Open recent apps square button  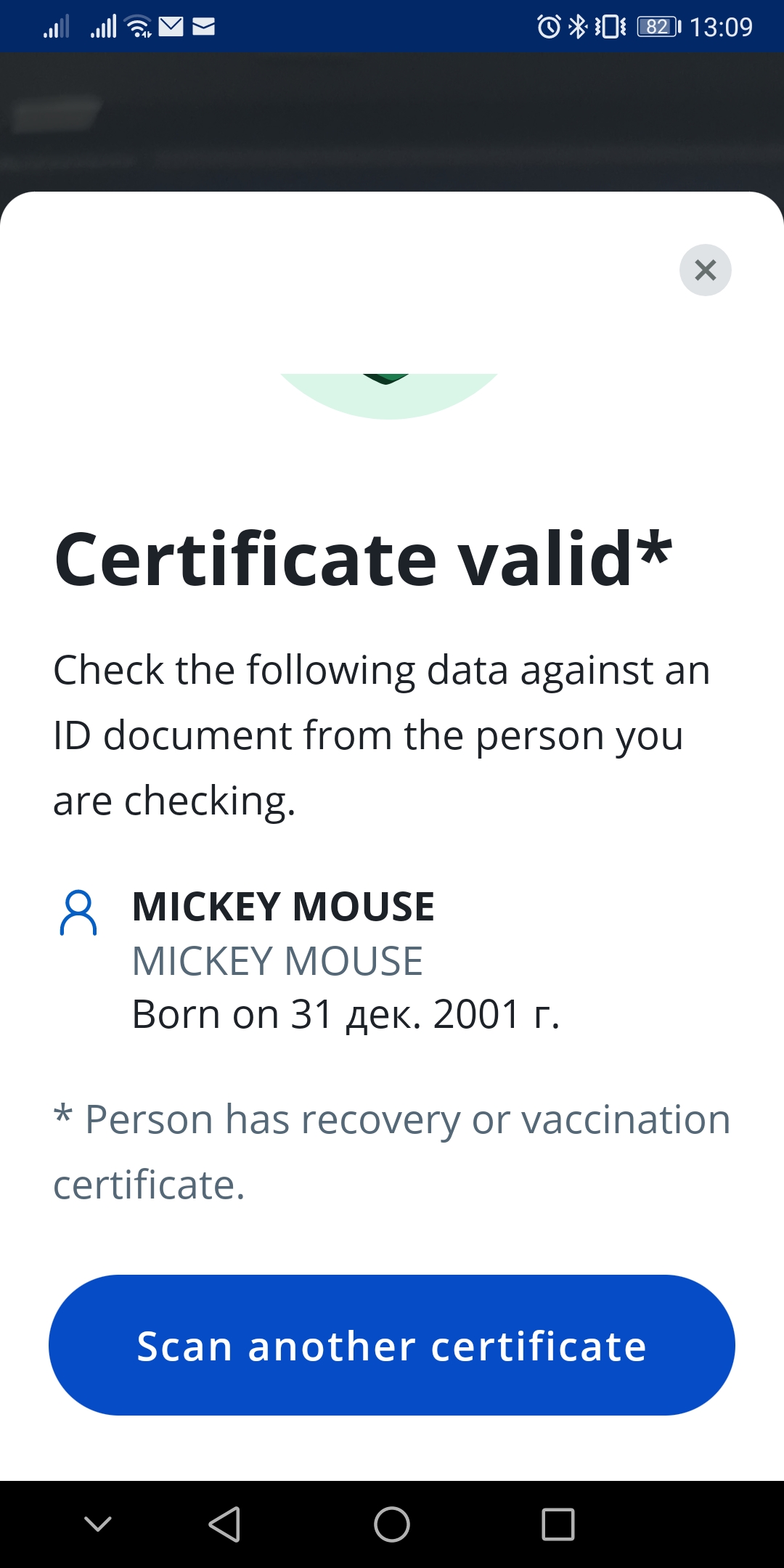click(558, 1524)
